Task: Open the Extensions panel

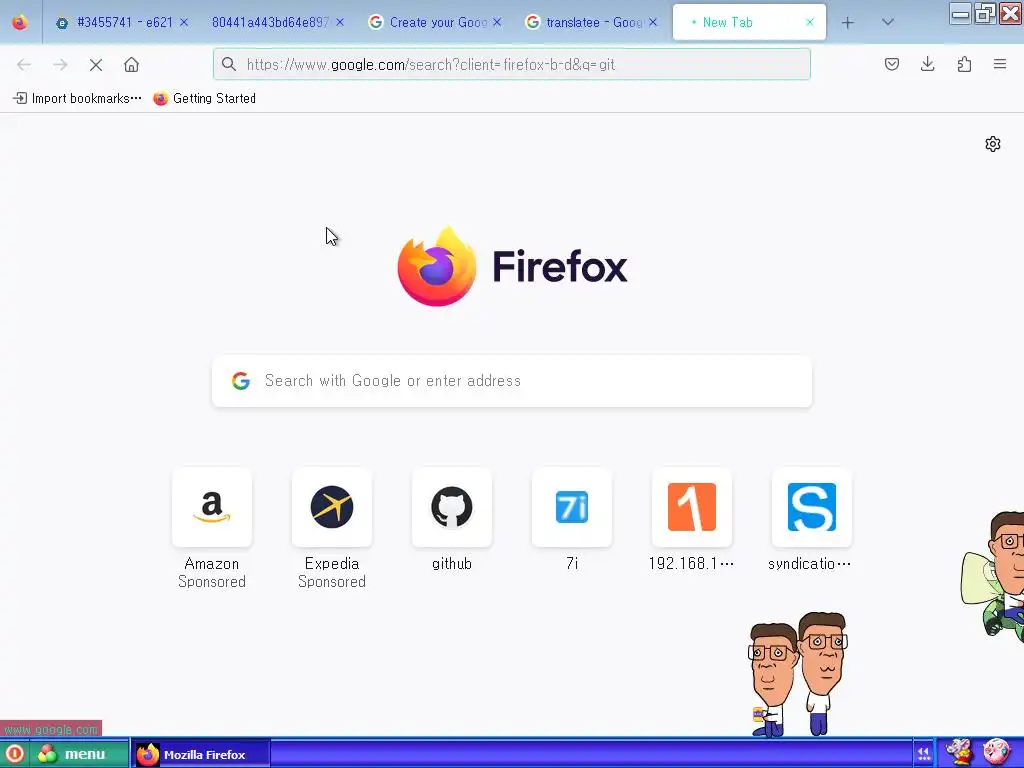Action: (964, 64)
